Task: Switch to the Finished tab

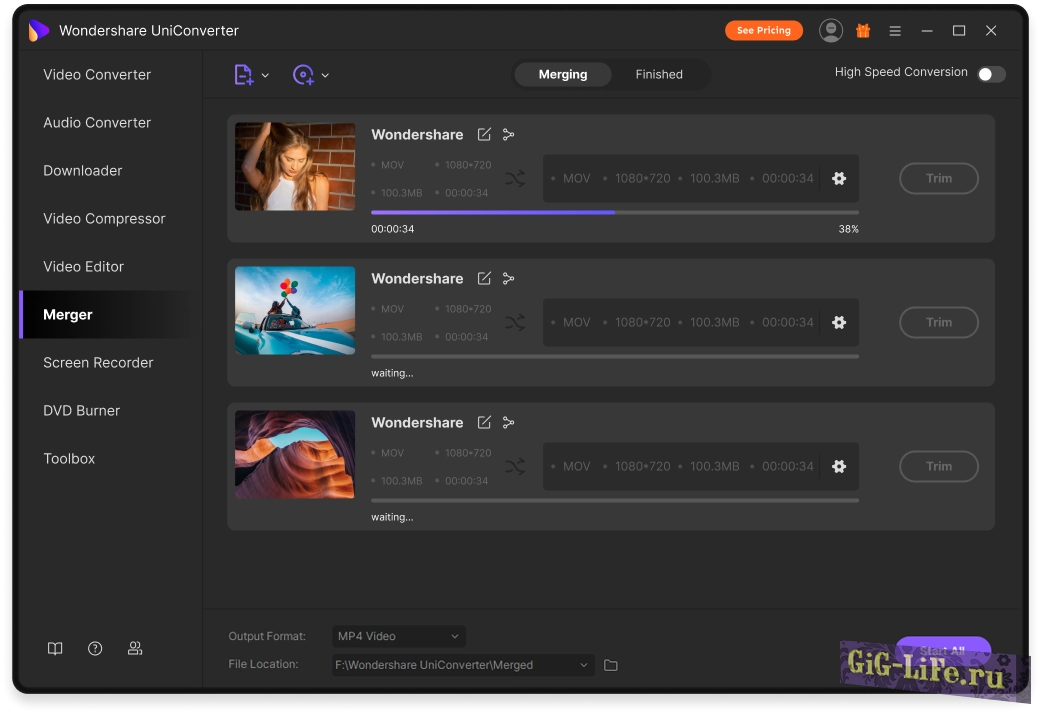Action: coord(659,75)
